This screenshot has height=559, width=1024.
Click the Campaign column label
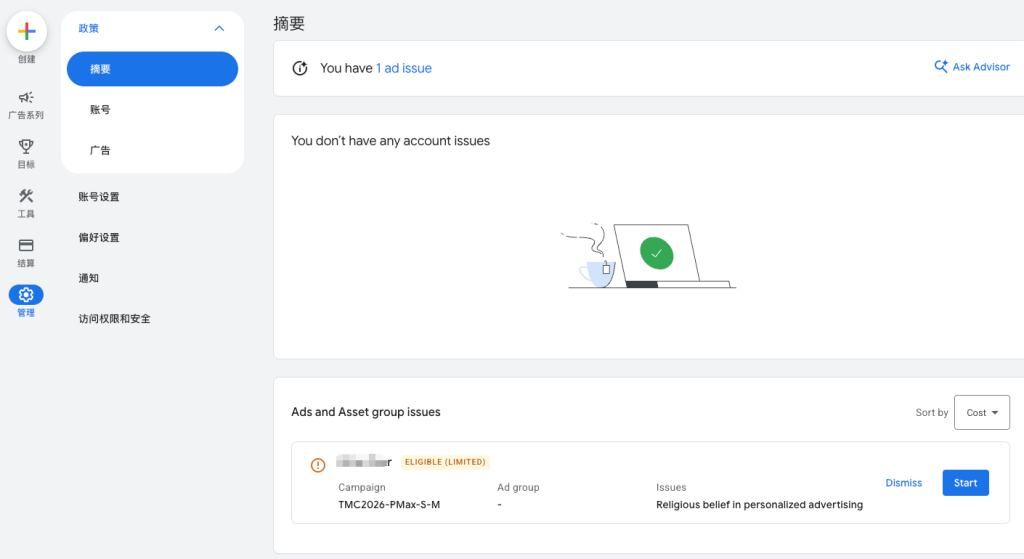362,487
